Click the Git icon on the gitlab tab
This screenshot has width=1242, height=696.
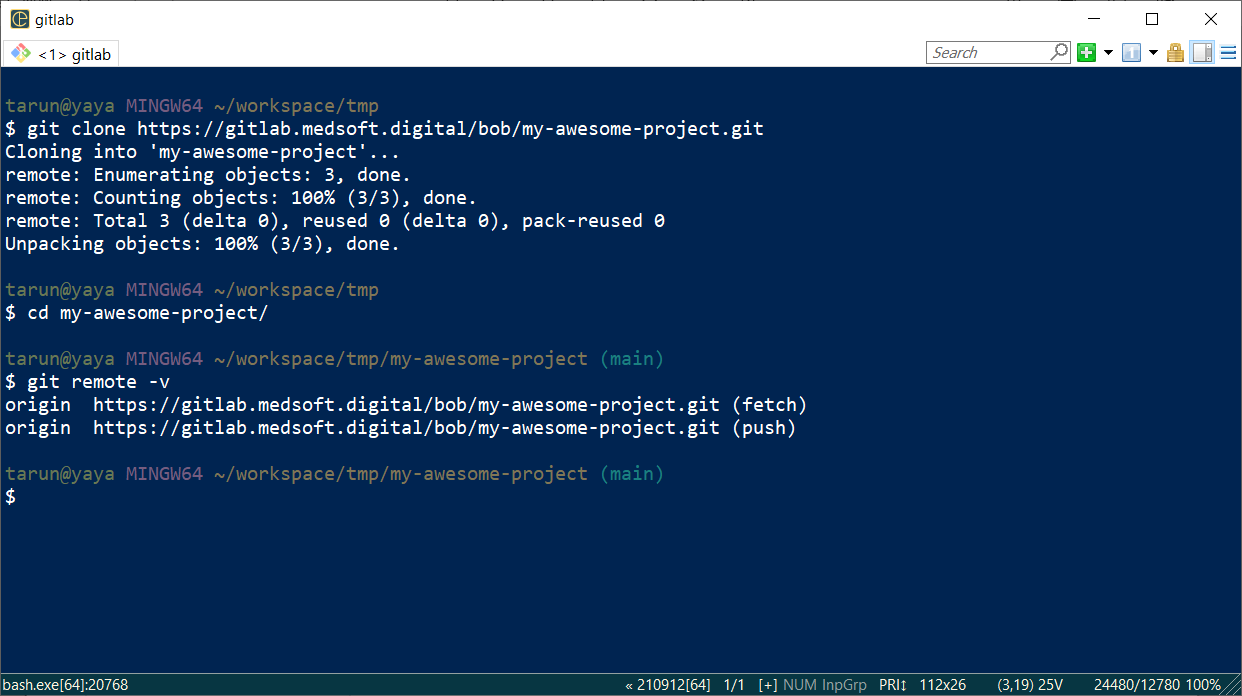[x=20, y=54]
